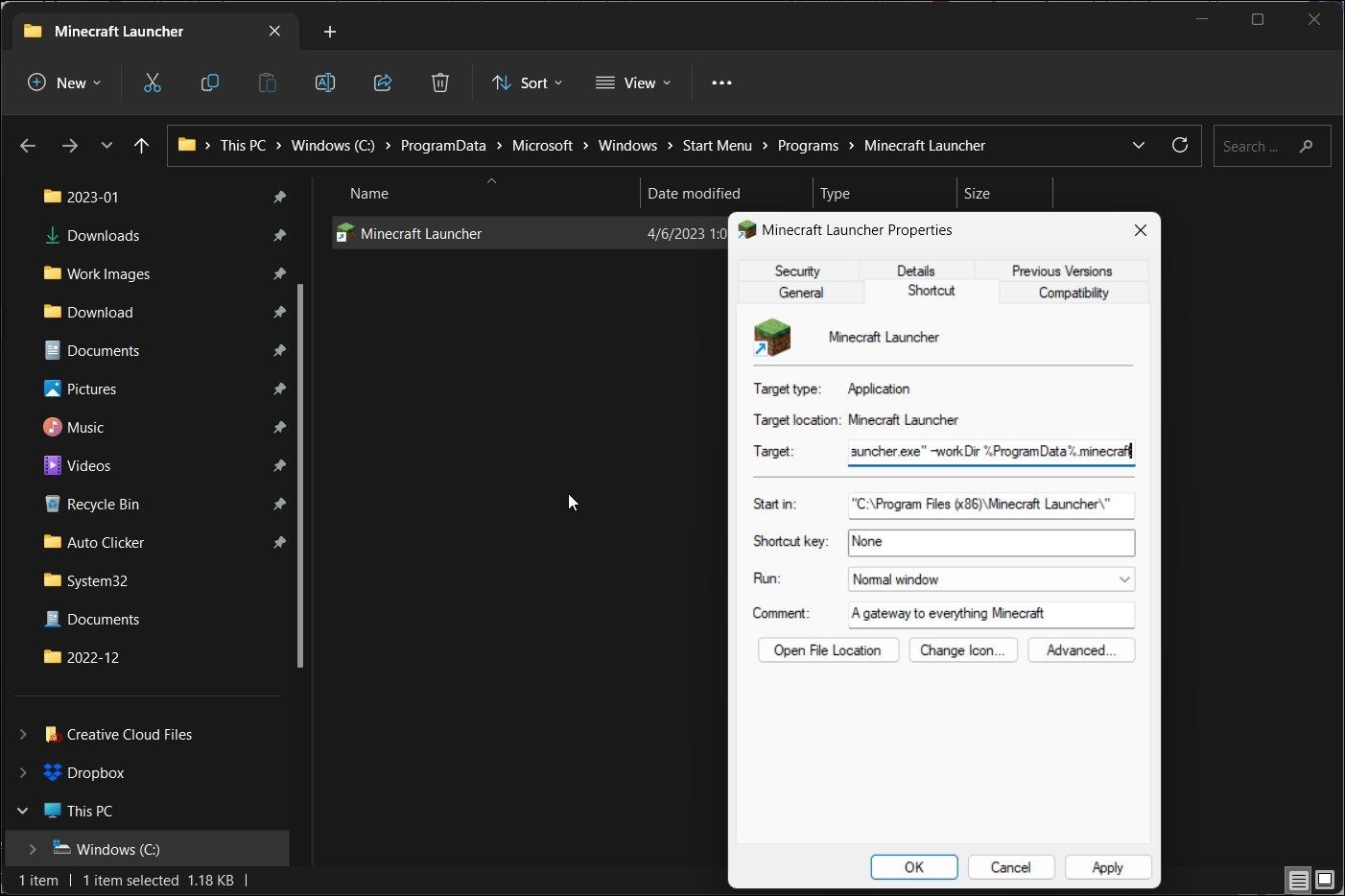Click ProgramData in address breadcrumb
This screenshot has height=896, width=1345.
tap(443, 146)
